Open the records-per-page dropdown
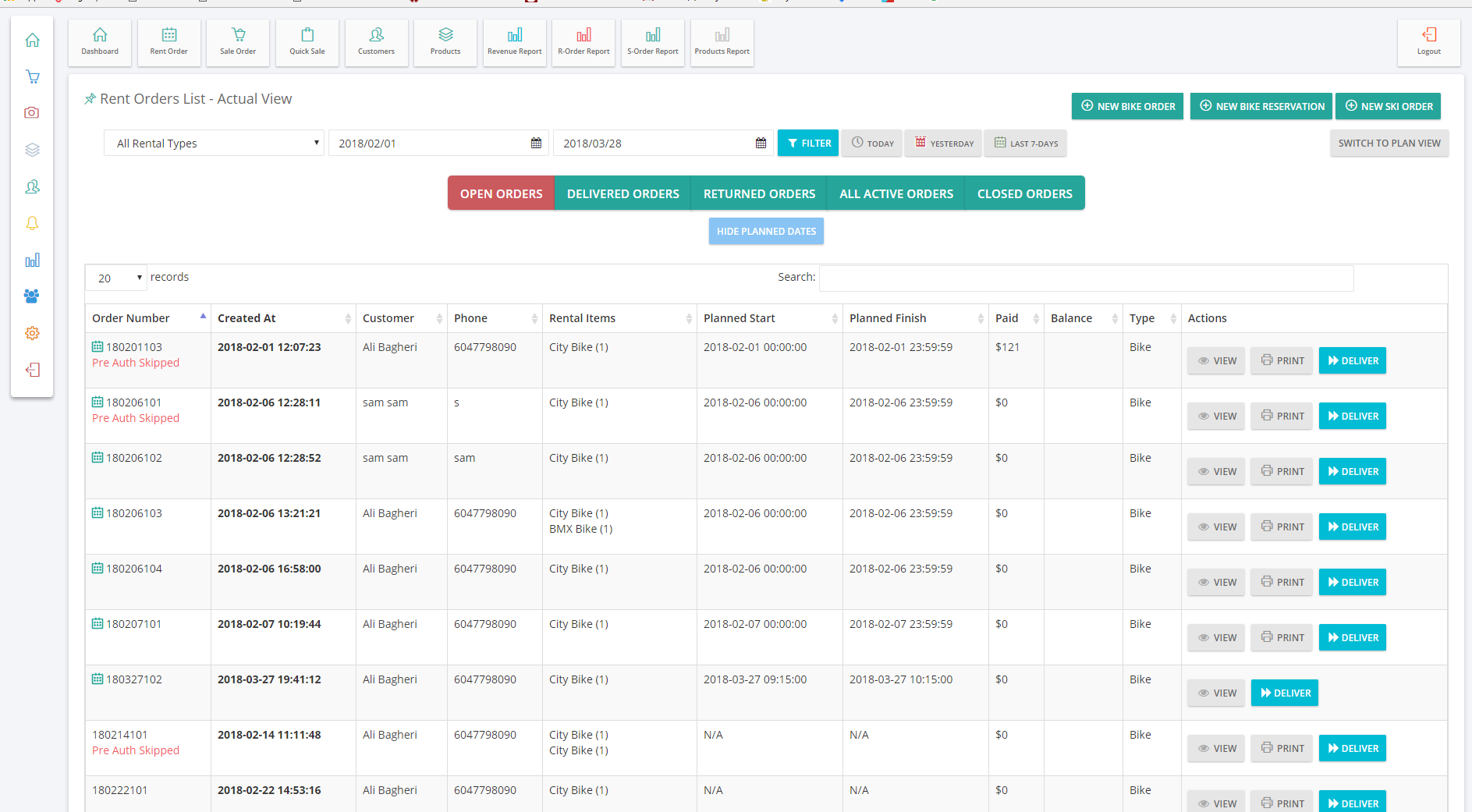 pyautogui.click(x=116, y=278)
